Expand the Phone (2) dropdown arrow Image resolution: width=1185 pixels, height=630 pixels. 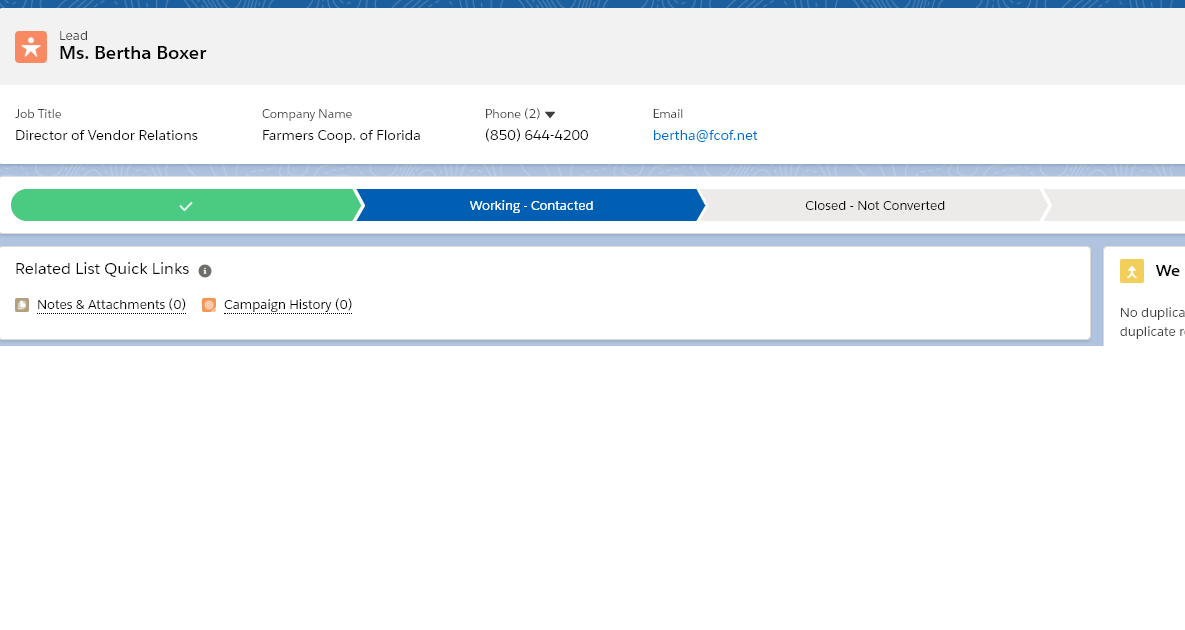550,115
